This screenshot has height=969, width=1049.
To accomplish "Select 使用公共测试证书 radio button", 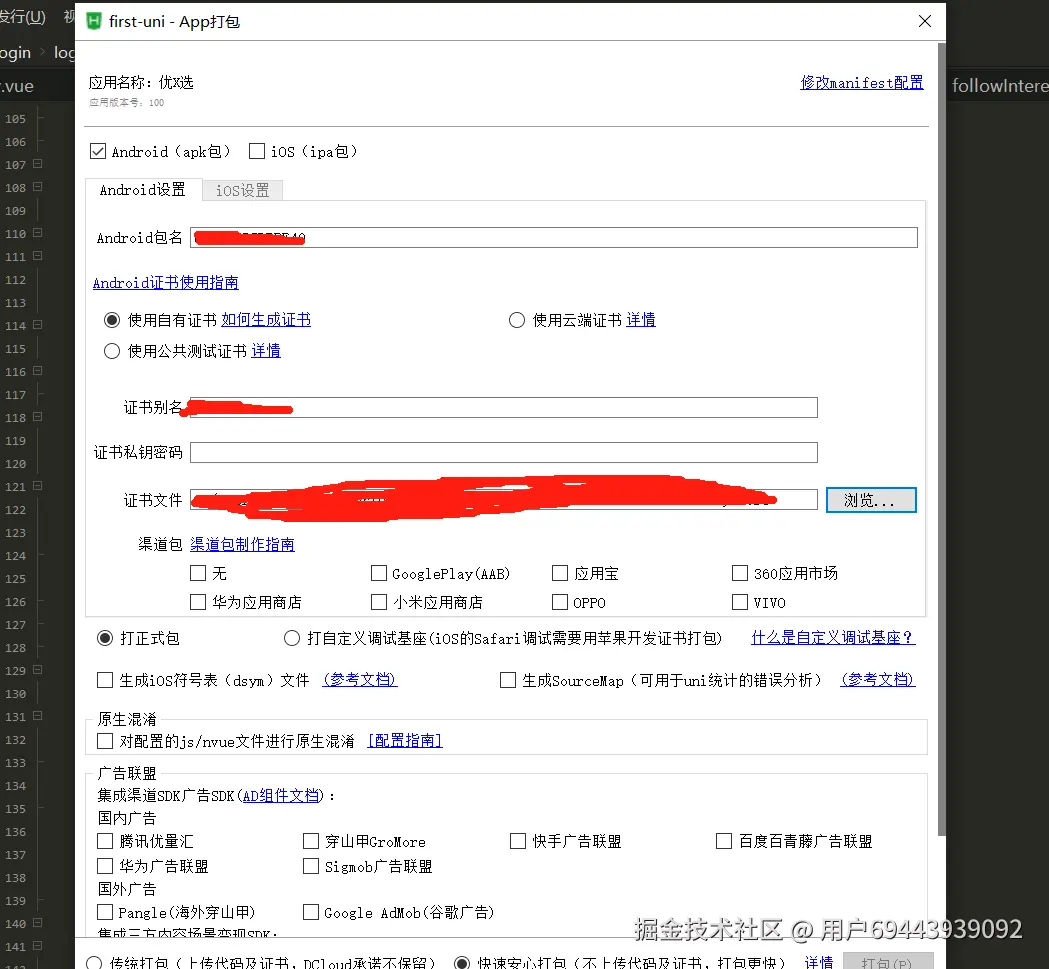I will pos(112,351).
